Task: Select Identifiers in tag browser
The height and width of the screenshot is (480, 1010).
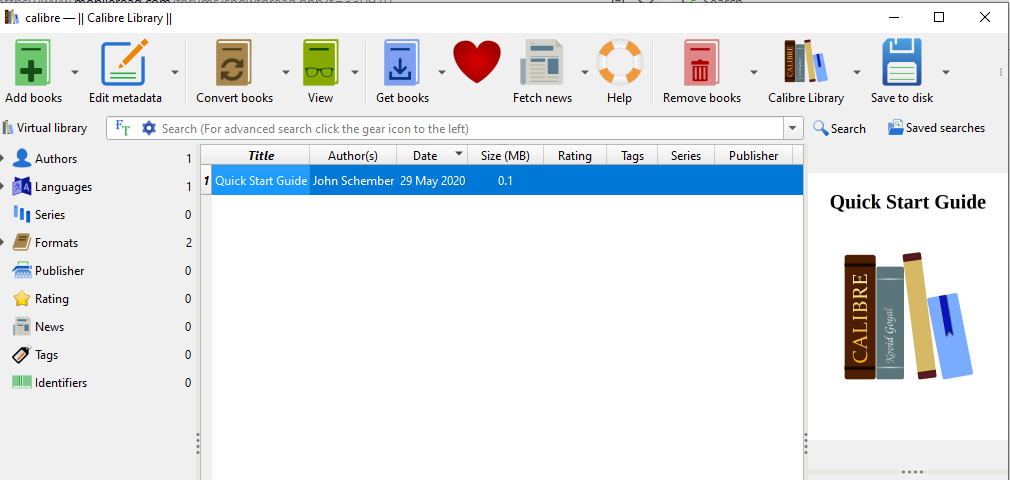Action: (61, 383)
